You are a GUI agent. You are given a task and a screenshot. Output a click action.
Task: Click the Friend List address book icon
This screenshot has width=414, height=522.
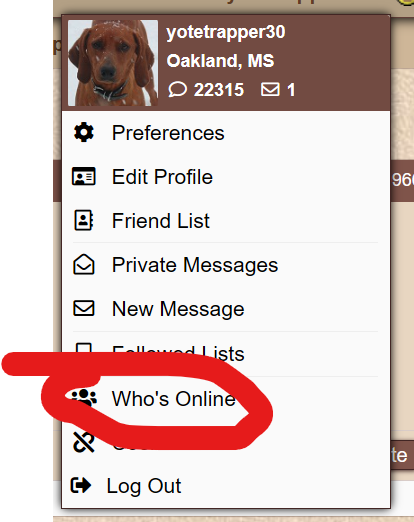tap(83, 220)
